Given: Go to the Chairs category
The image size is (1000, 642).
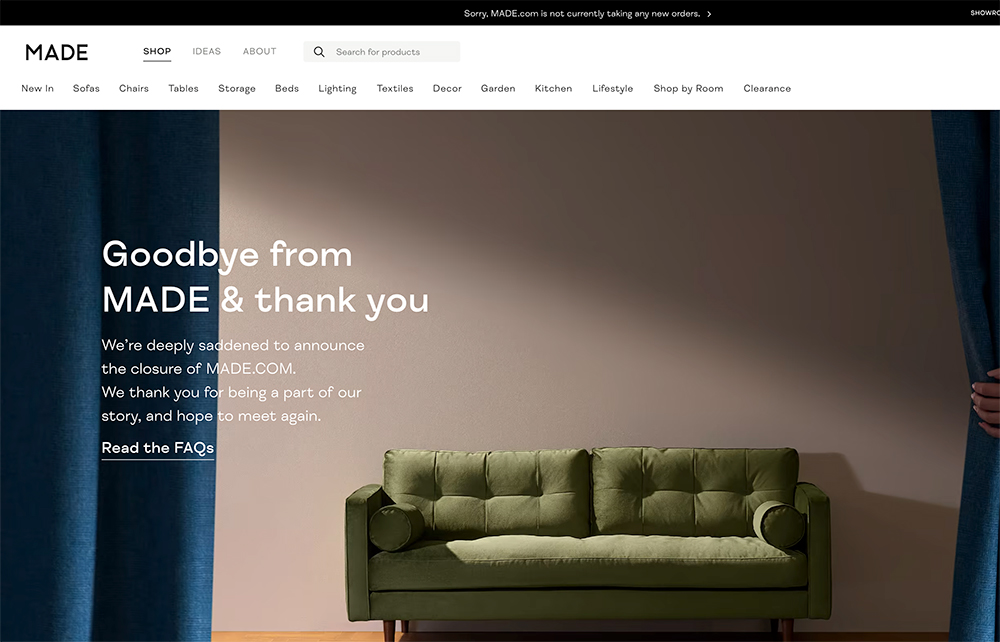Looking at the screenshot, I should click(134, 89).
